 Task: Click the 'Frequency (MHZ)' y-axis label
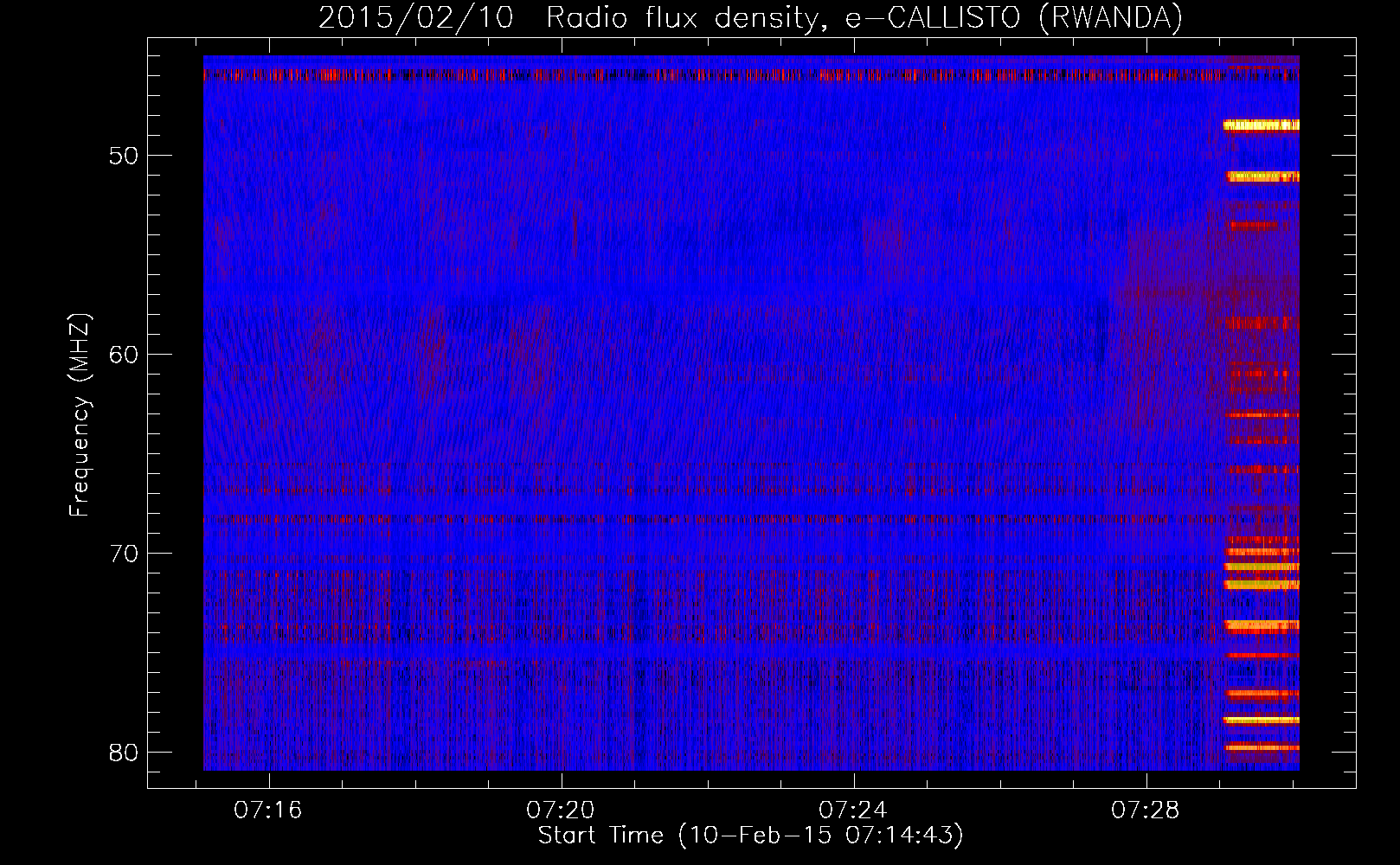point(80,415)
